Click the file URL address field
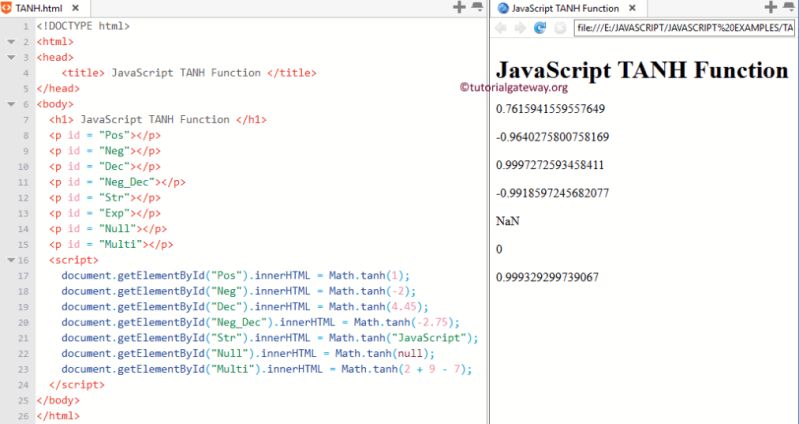Viewport: 799px width, 424px height. pos(684,28)
